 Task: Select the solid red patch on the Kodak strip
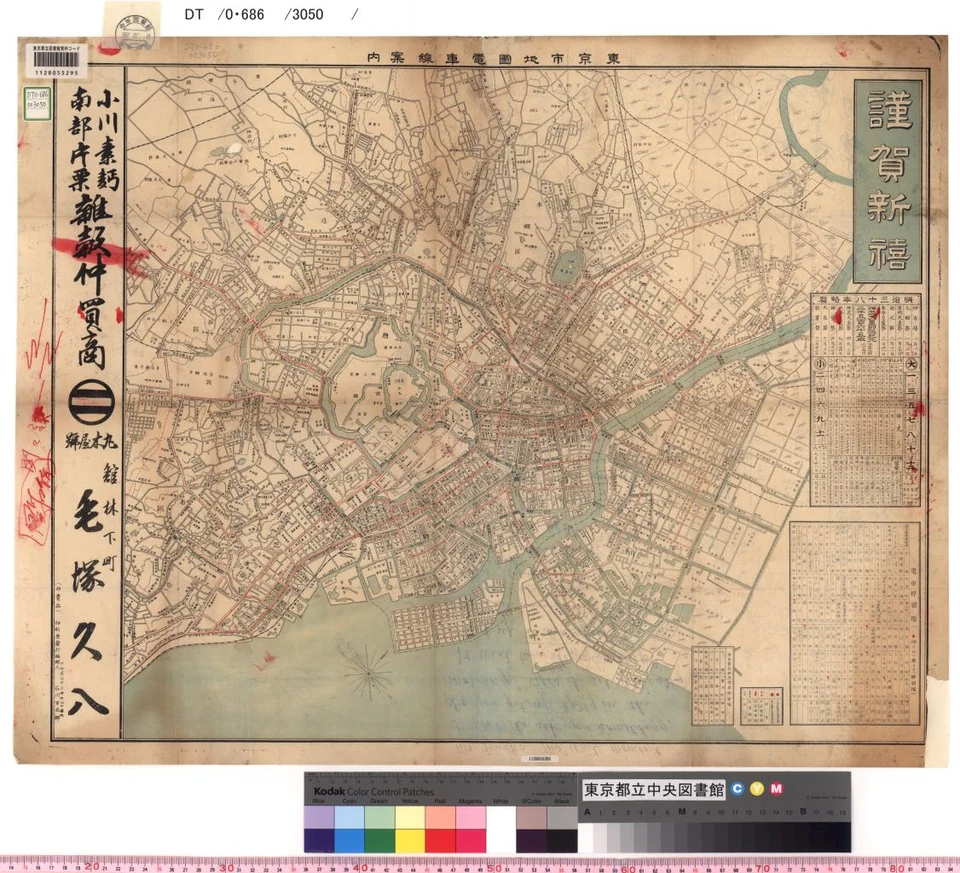[440, 840]
